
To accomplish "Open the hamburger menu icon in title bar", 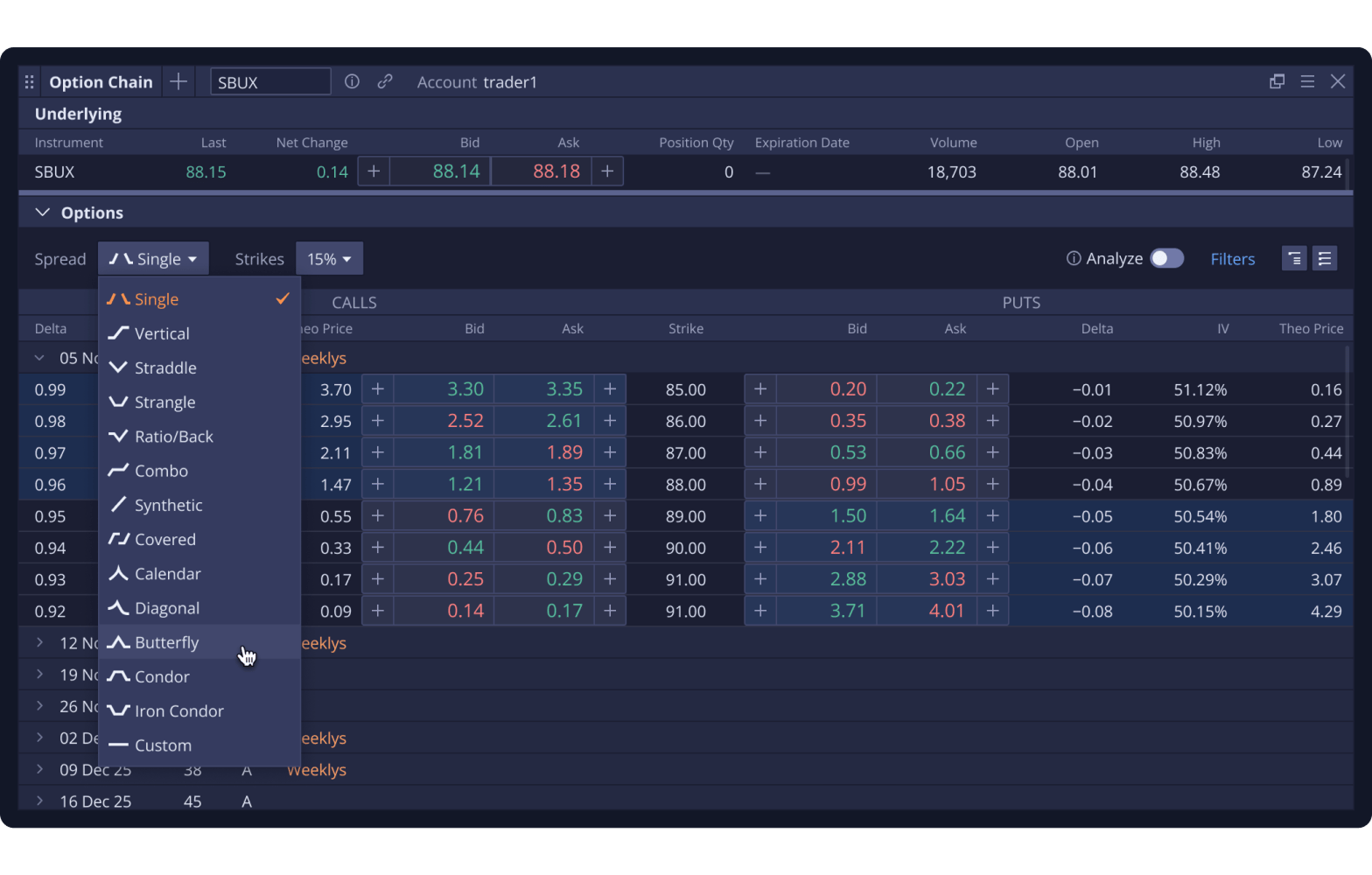I will click(1307, 81).
